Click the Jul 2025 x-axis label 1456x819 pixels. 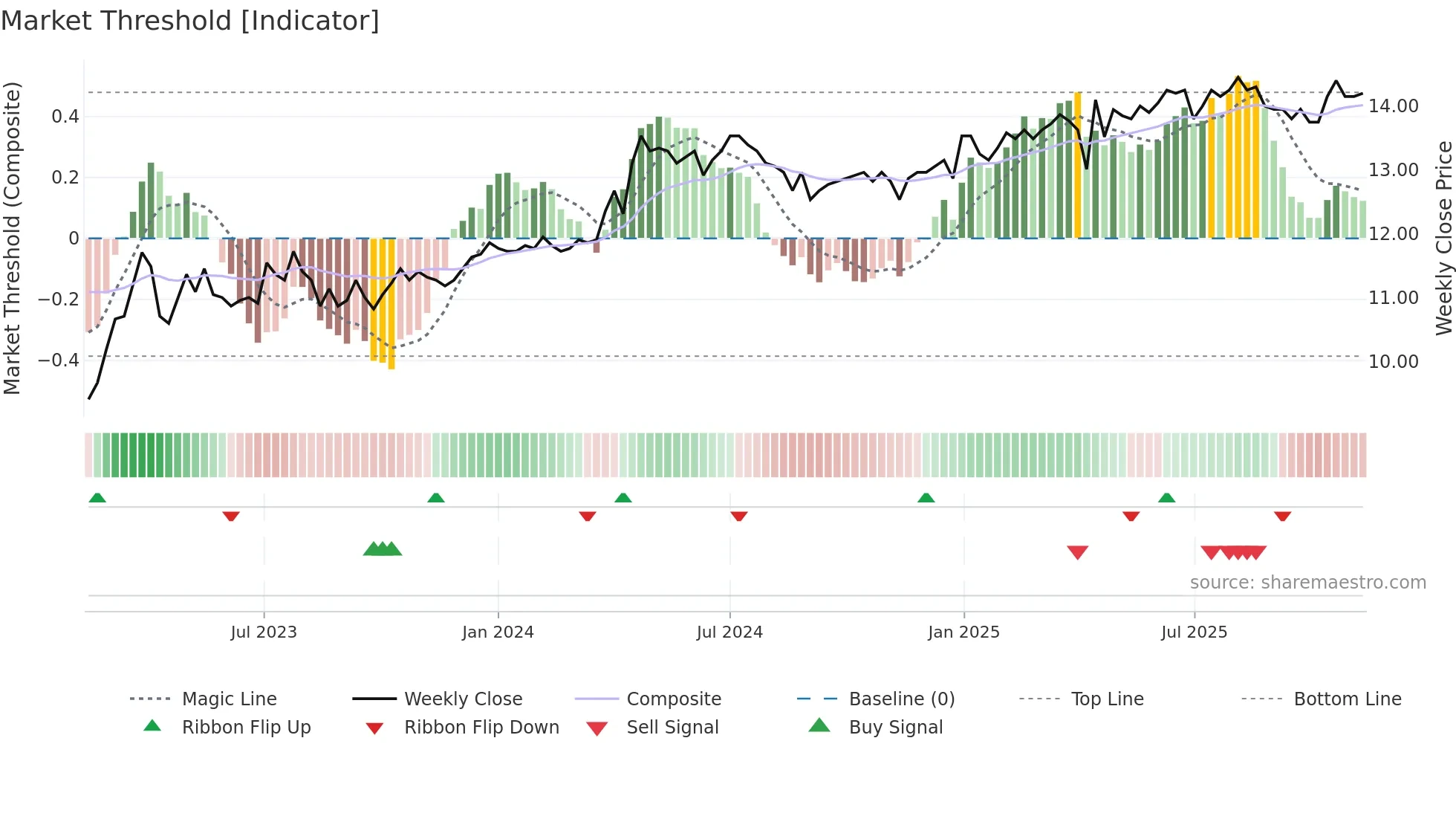[1194, 632]
